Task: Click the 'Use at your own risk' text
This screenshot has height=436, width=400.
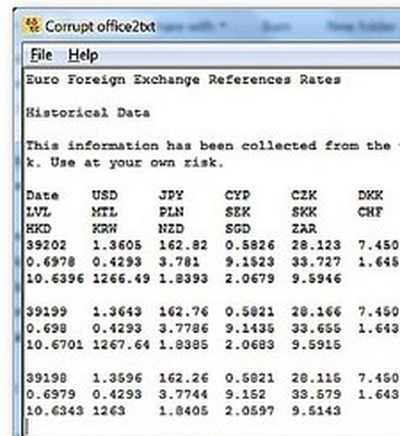Action: pos(137,163)
